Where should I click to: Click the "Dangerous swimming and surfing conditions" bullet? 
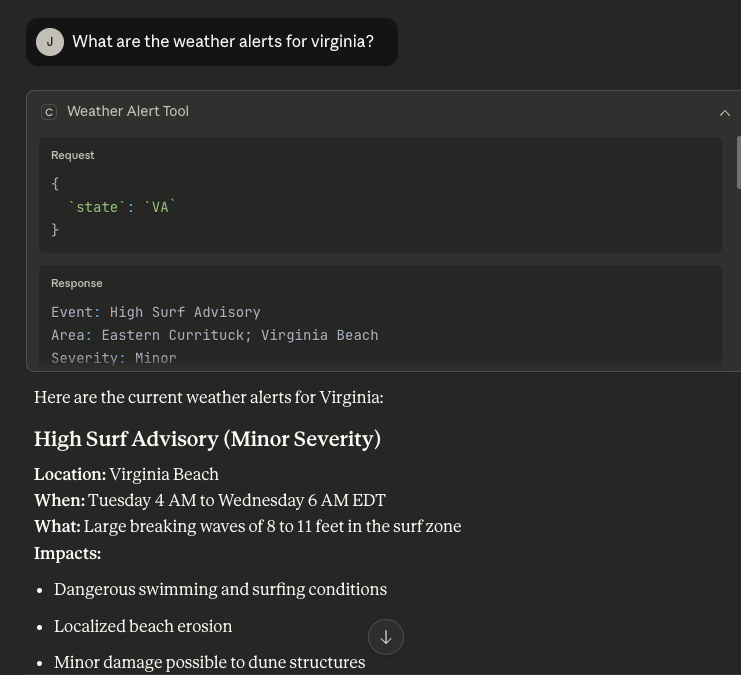(220, 590)
